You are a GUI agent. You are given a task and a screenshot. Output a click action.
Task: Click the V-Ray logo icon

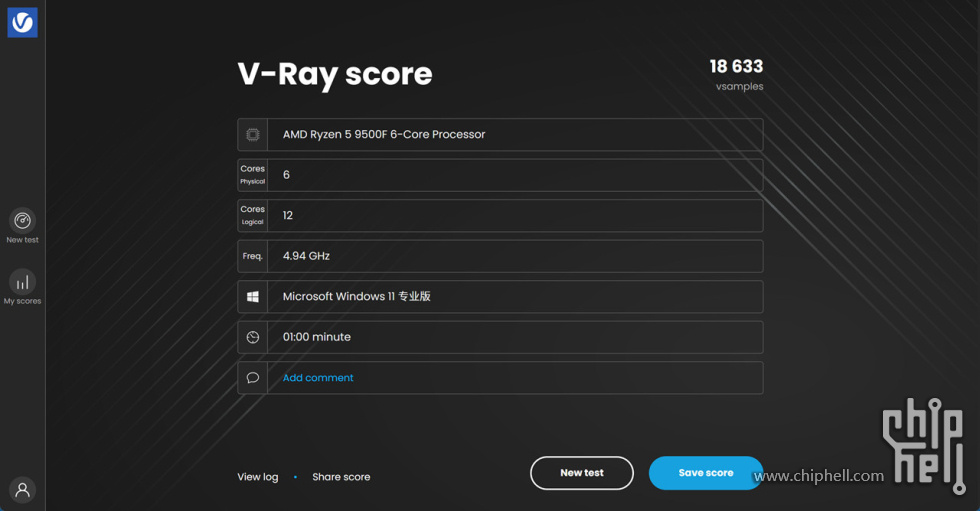tap(22, 22)
